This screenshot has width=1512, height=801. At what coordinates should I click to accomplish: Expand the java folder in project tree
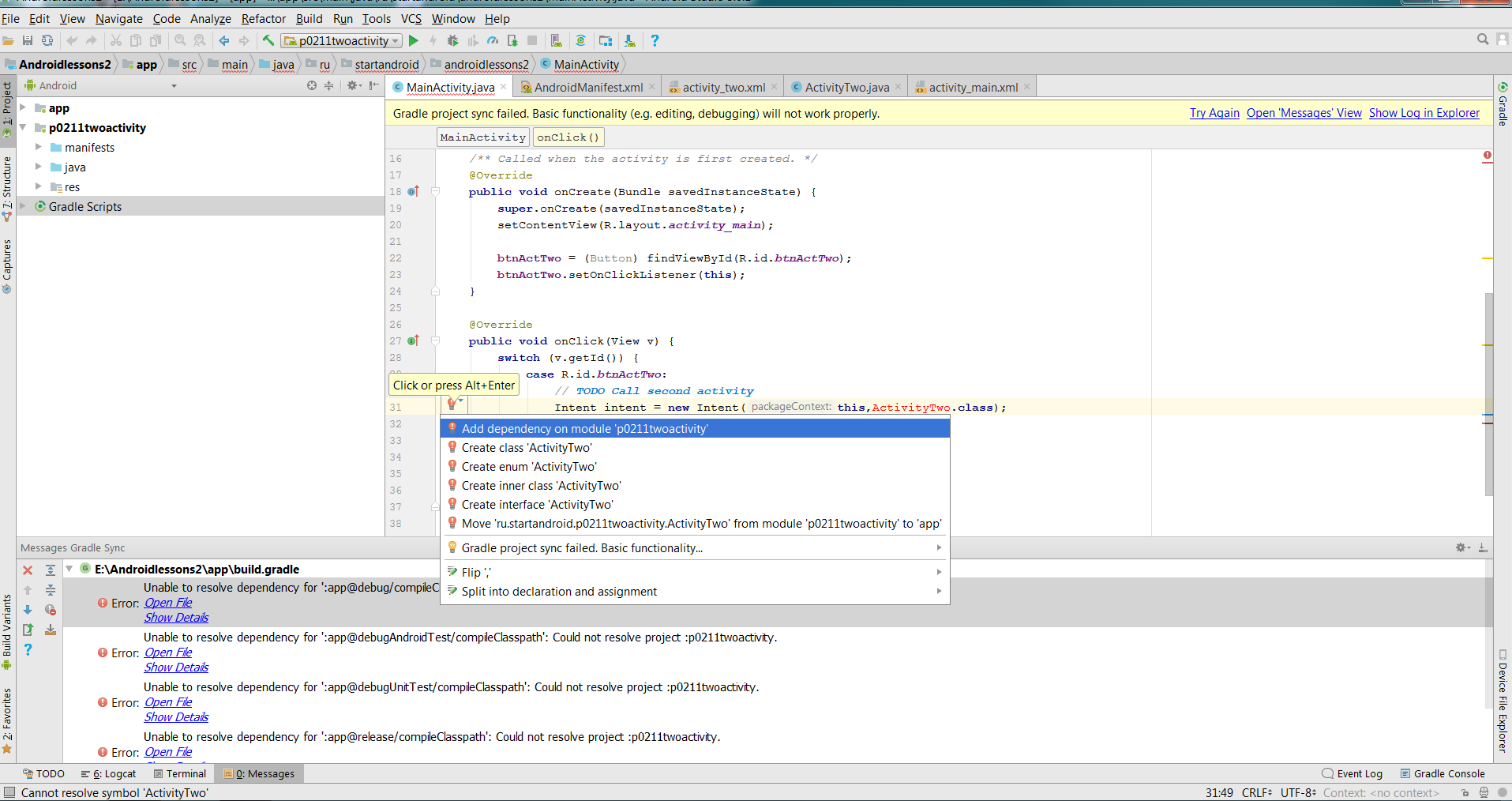point(38,167)
